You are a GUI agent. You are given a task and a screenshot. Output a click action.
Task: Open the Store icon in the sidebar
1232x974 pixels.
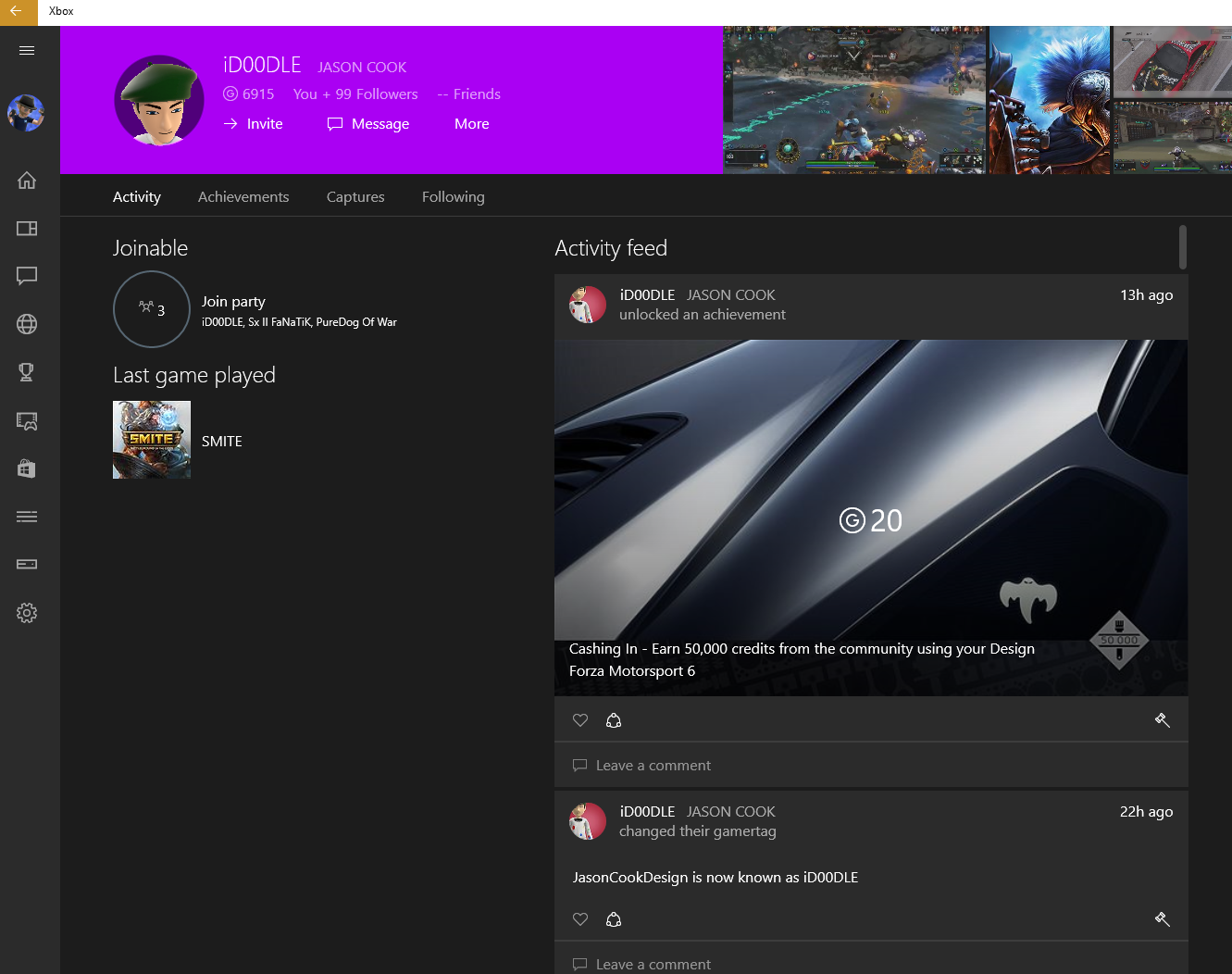(27, 468)
